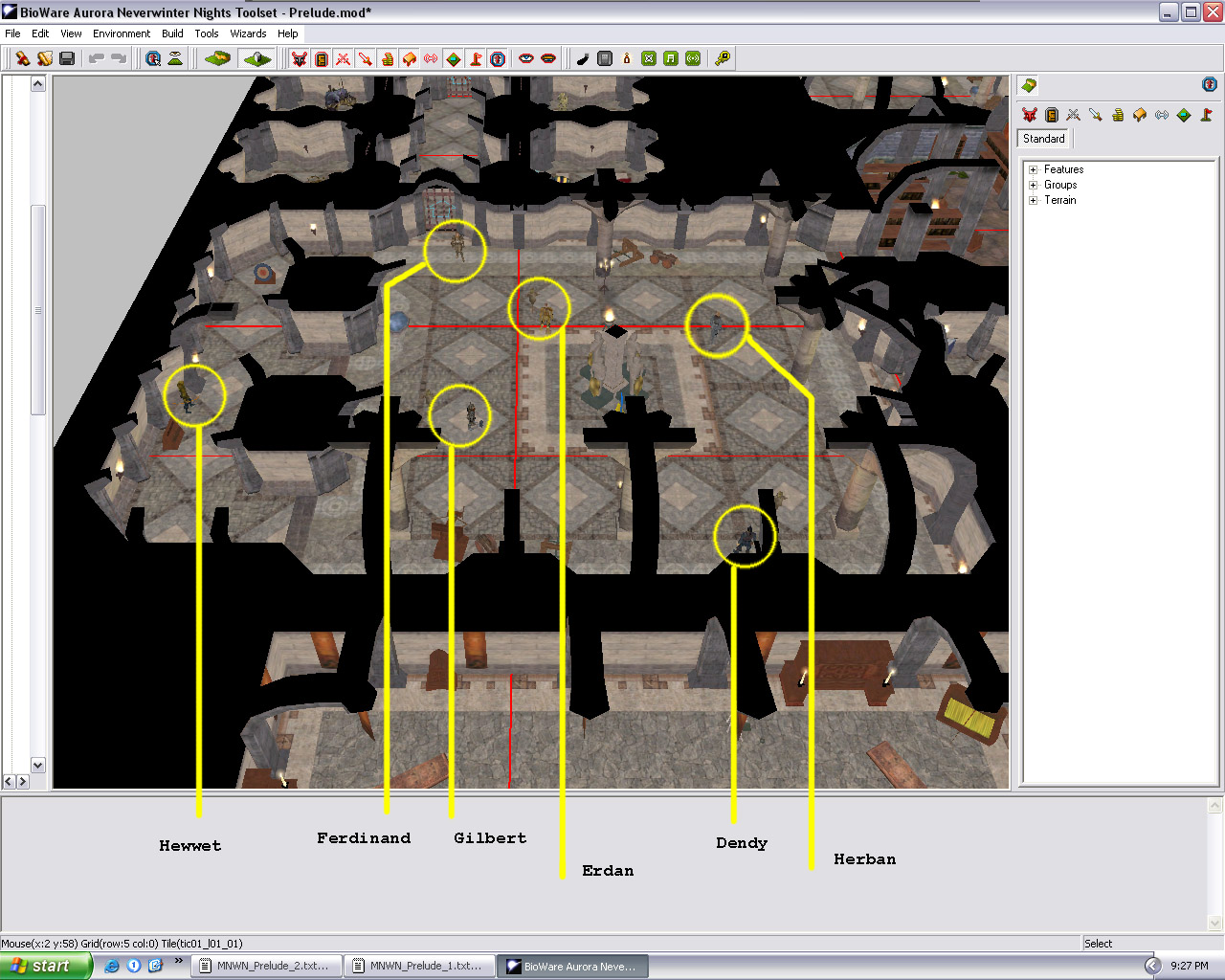Select the green terrain paint toolbar icon
Screen dimensions: 1225x980
point(218,58)
